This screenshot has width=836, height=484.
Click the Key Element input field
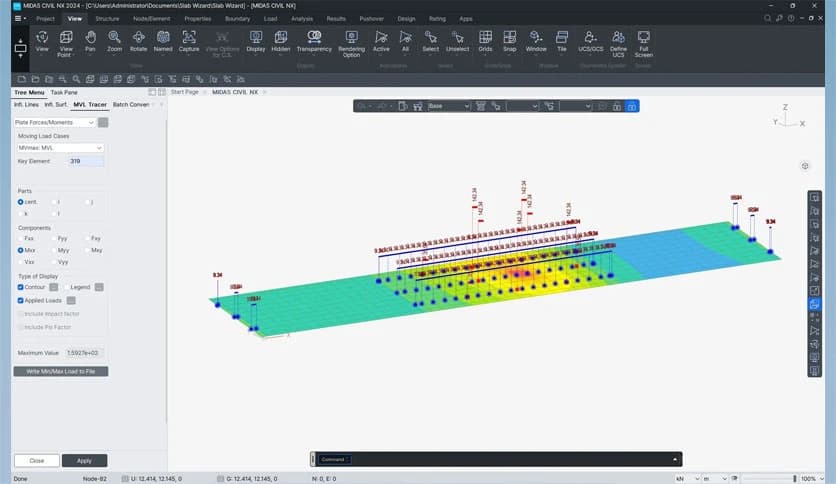point(85,161)
